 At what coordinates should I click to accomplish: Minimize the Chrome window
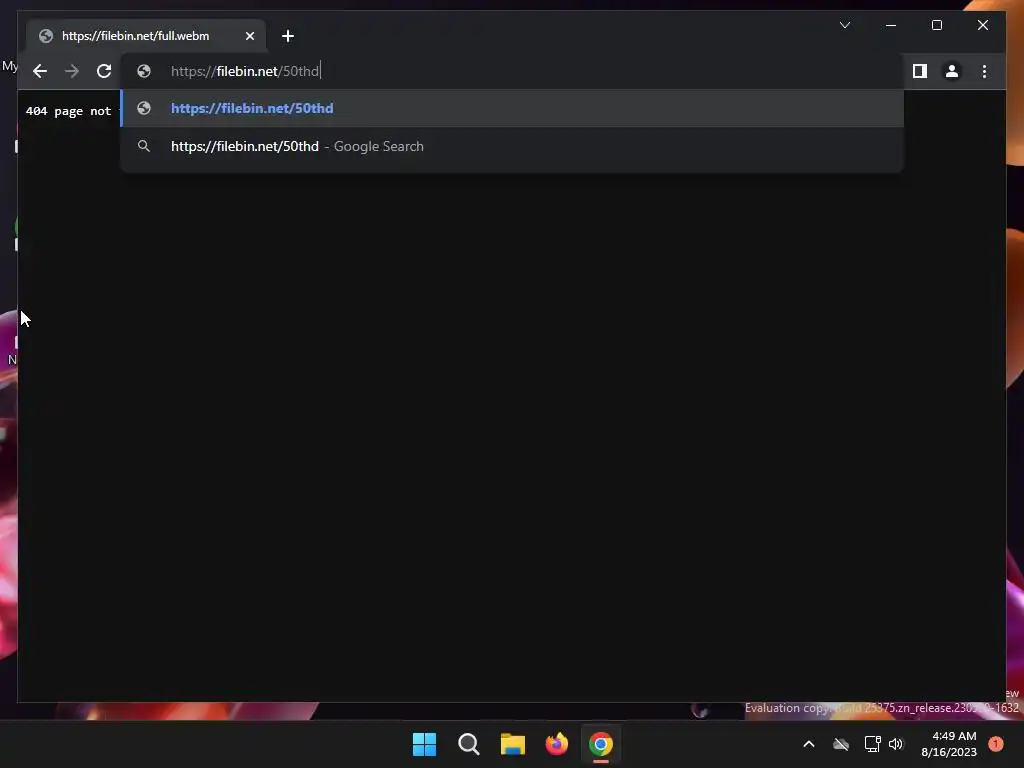pos(891,25)
